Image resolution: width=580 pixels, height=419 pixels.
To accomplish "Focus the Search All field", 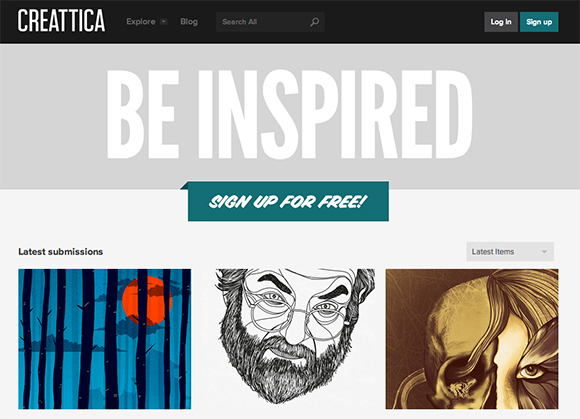I will (270, 22).
